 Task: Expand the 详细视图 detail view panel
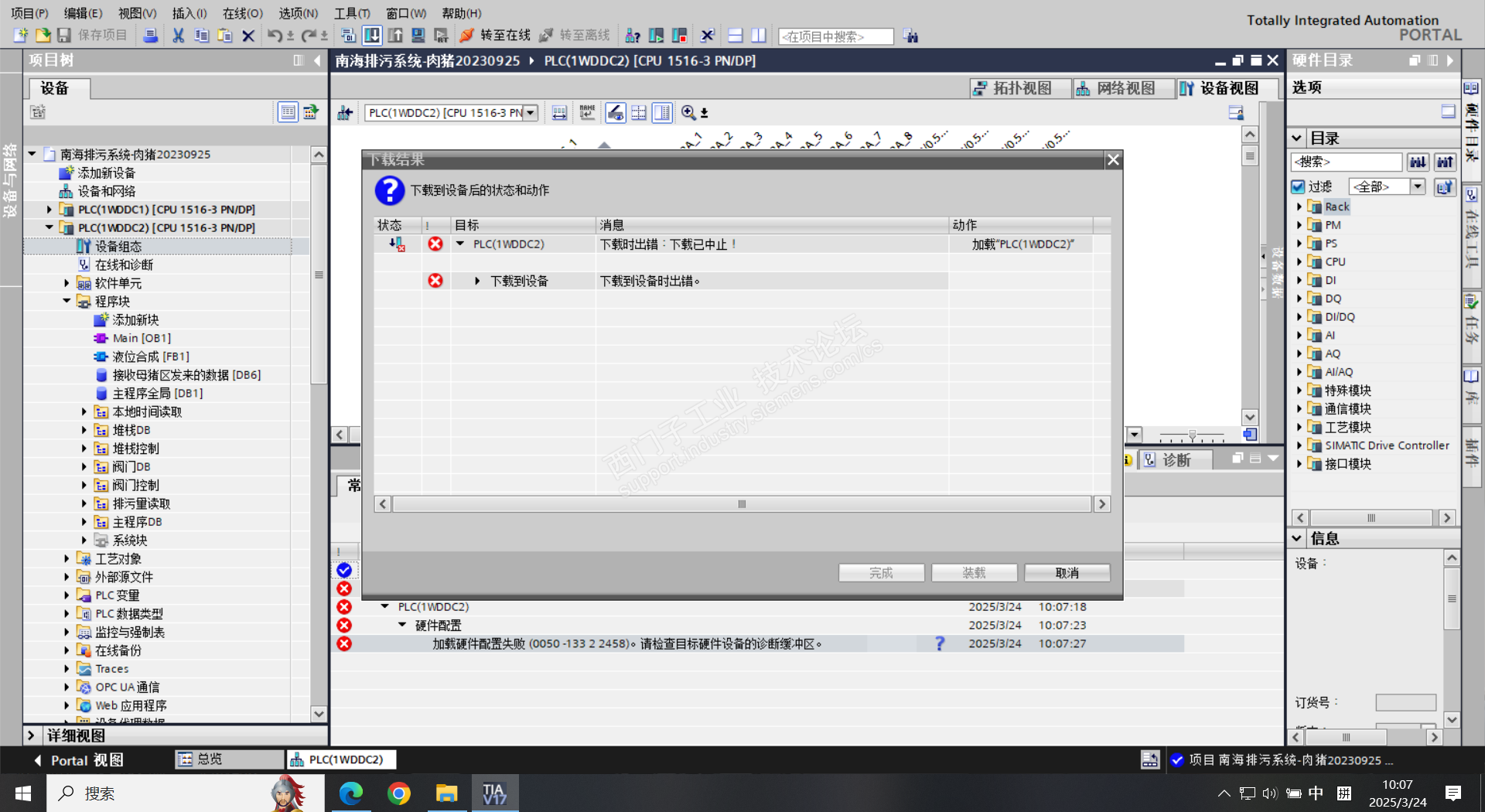pos(31,735)
